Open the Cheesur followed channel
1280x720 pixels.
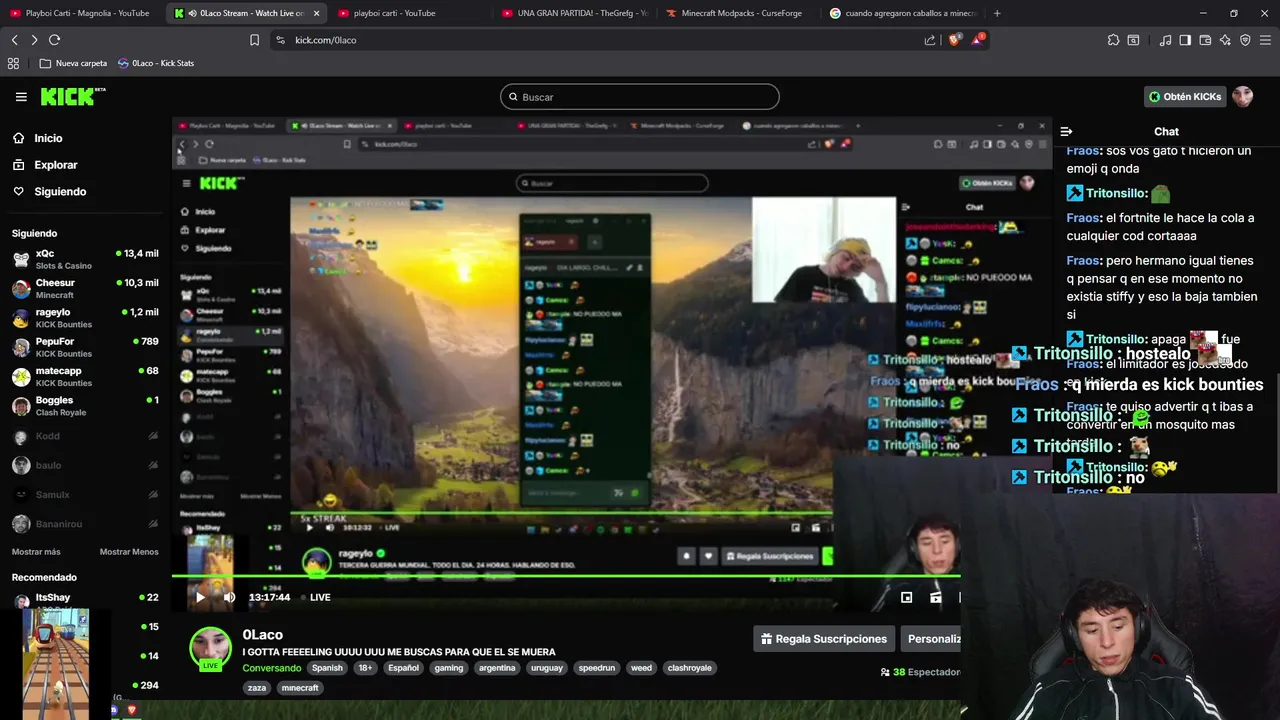(85, 288)
